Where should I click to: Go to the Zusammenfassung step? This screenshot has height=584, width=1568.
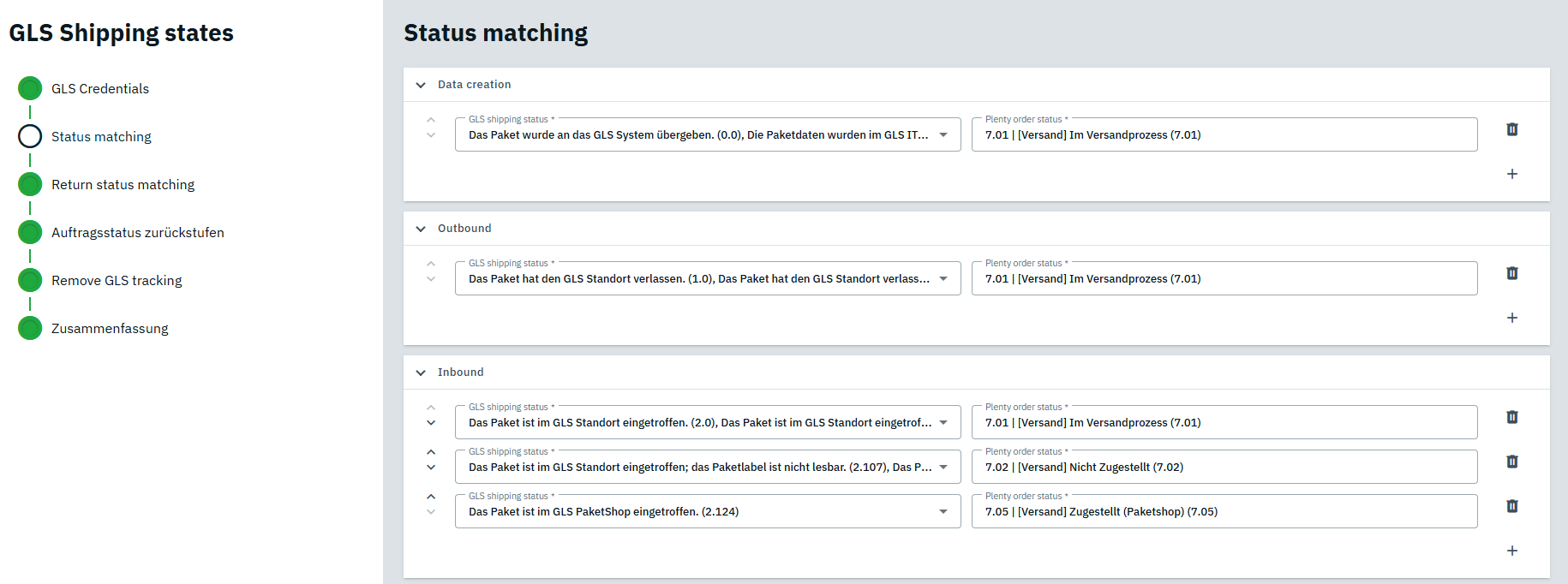coord(110,328)
